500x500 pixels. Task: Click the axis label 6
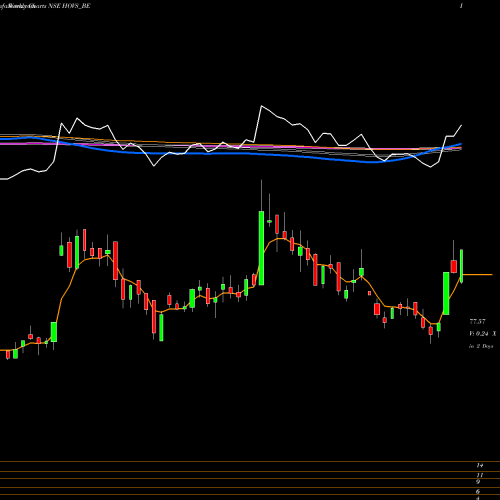[478, 491]
